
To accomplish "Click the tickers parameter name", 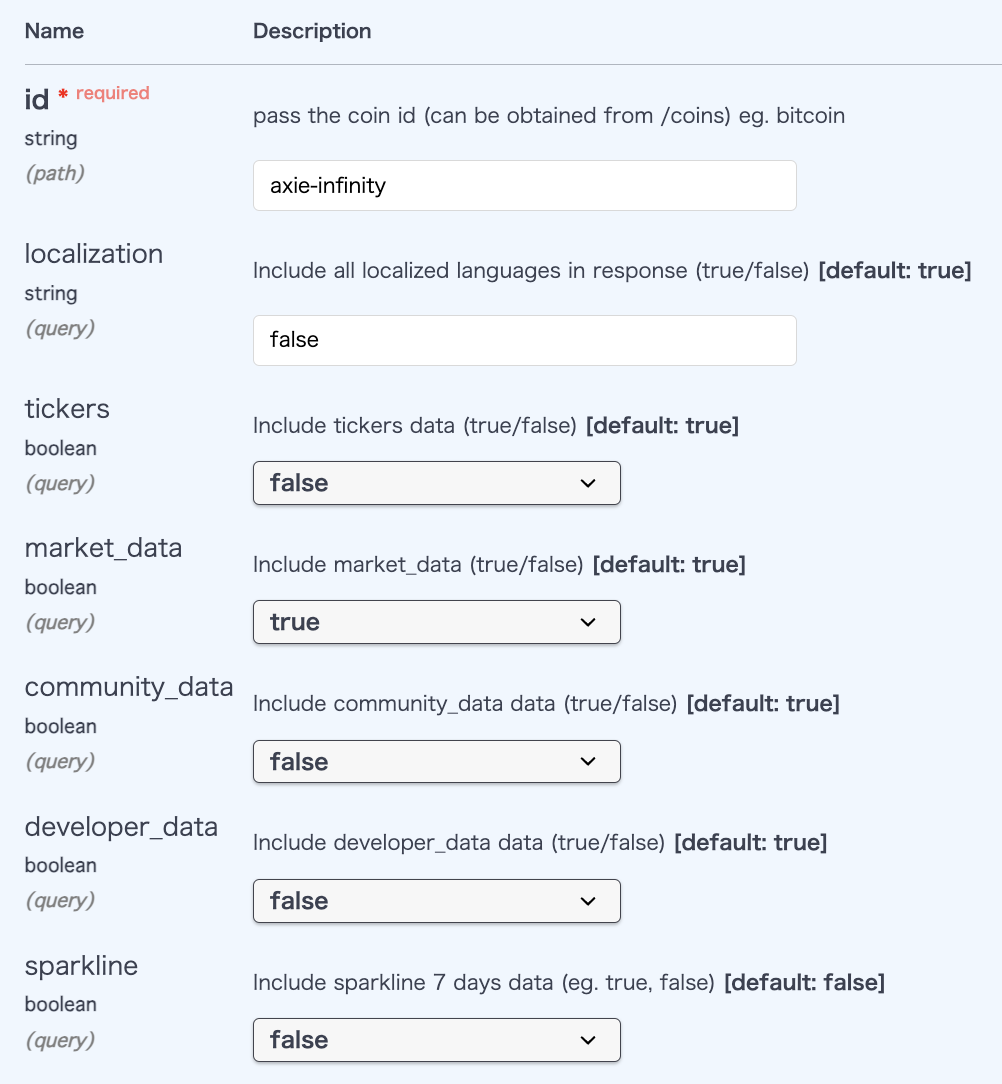I will 66,409.
